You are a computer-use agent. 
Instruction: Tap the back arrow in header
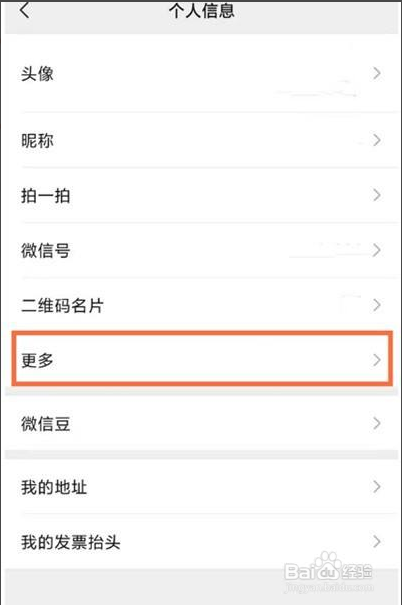24,9
